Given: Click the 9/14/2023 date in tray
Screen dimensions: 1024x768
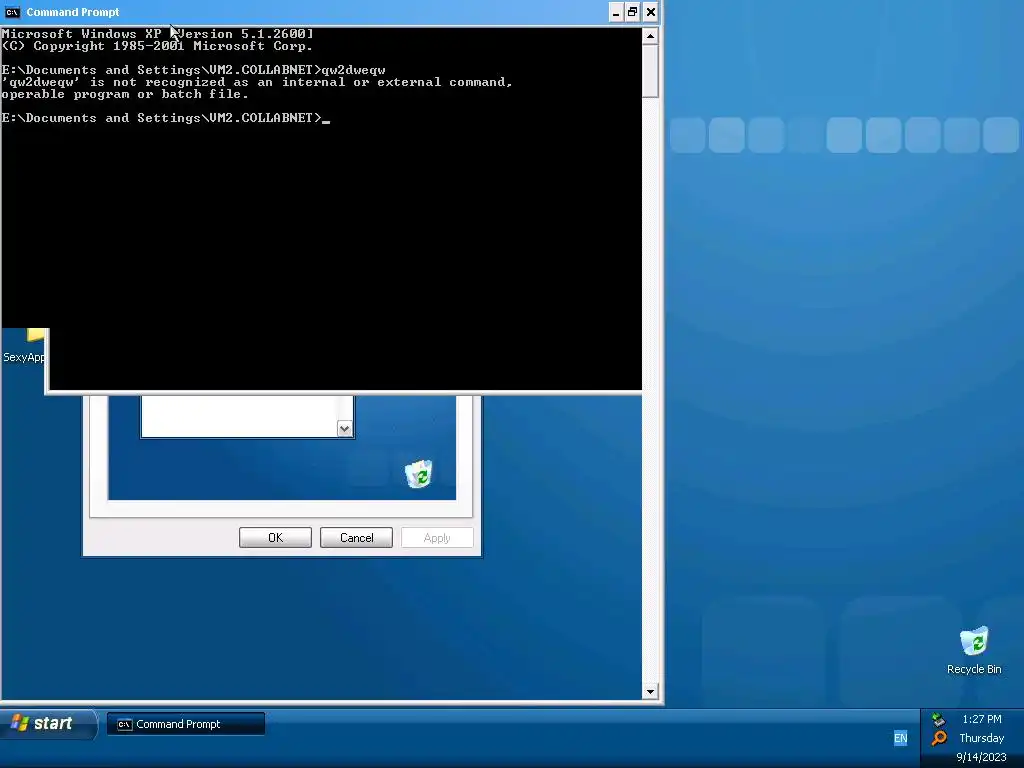Looking at the screenshot, I should (x=981, y=757).
